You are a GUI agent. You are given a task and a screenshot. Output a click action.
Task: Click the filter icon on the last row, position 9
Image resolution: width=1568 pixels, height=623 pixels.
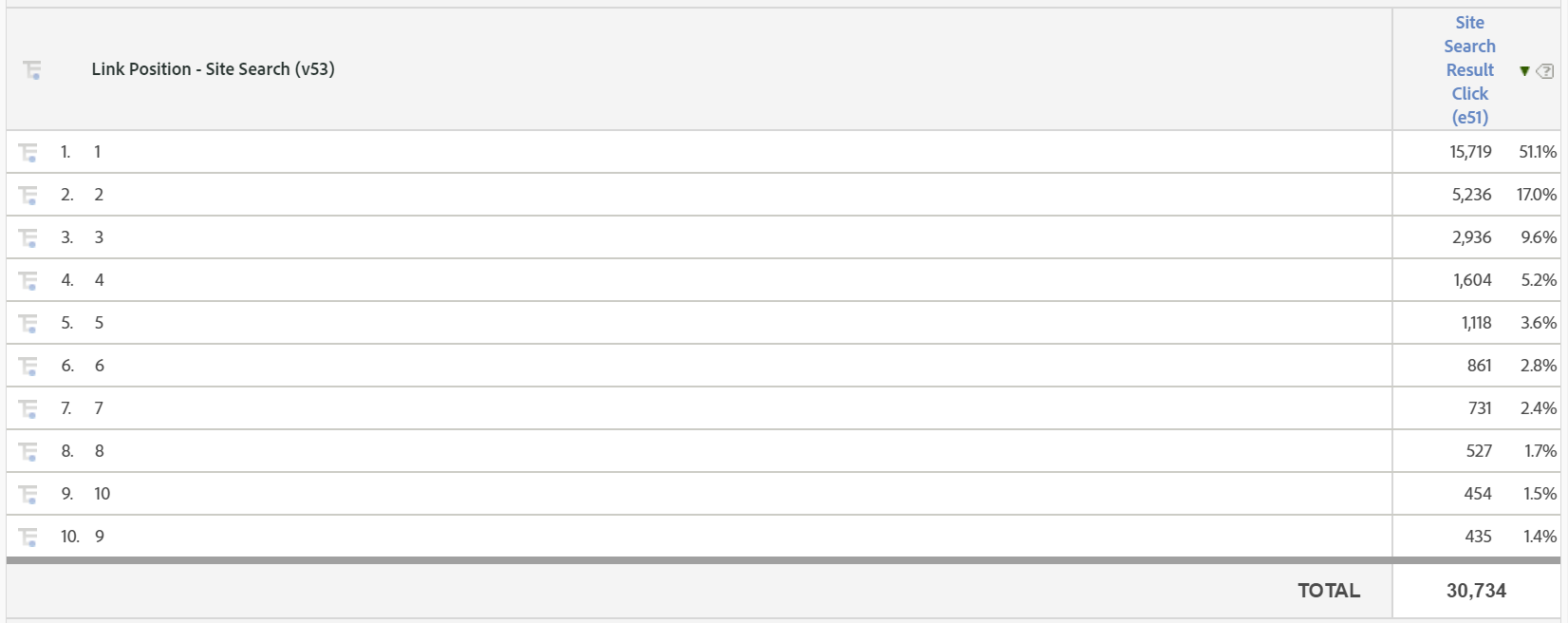tap(28, 536)
